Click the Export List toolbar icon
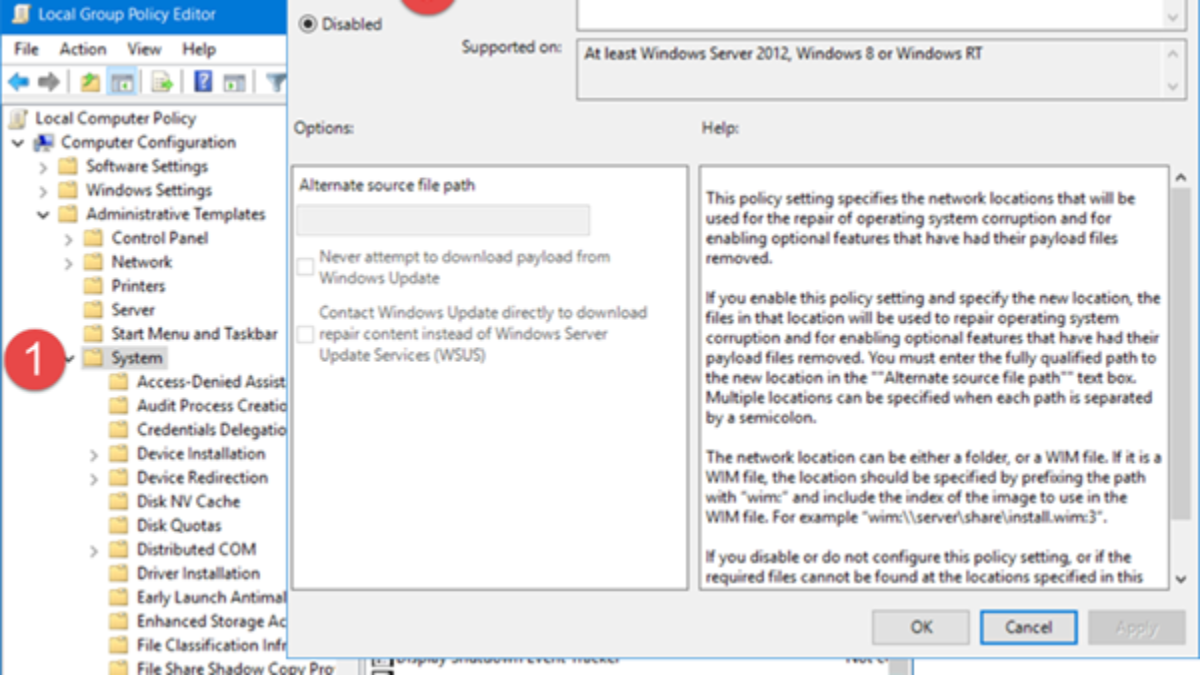The height and width of the screenshot is (675, 1200). [163, 82]
